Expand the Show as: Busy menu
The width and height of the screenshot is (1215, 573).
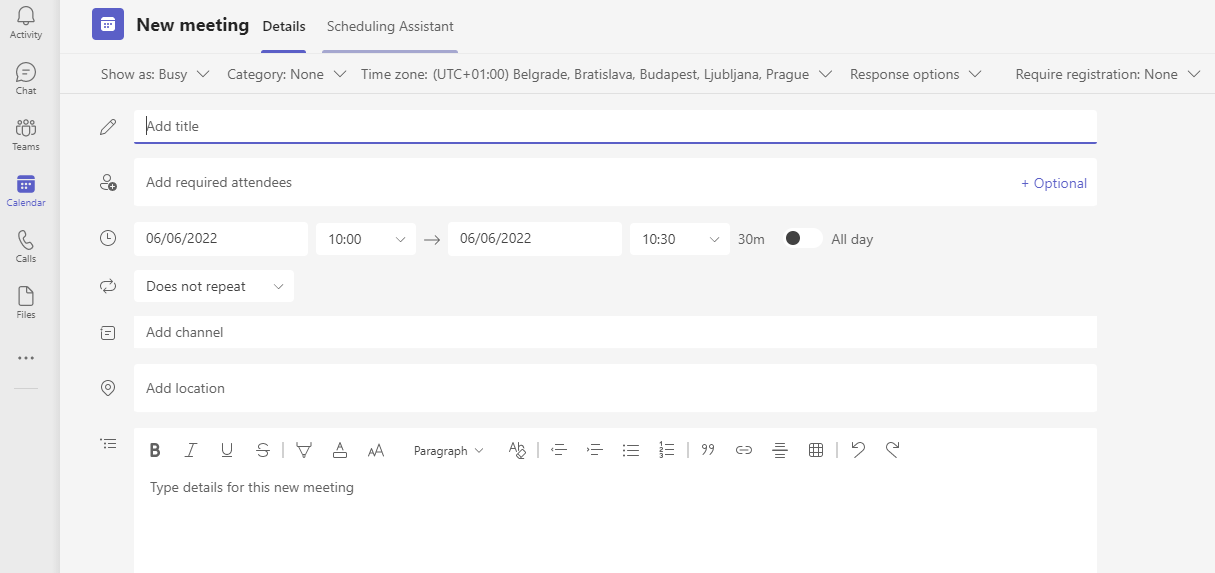155,74
